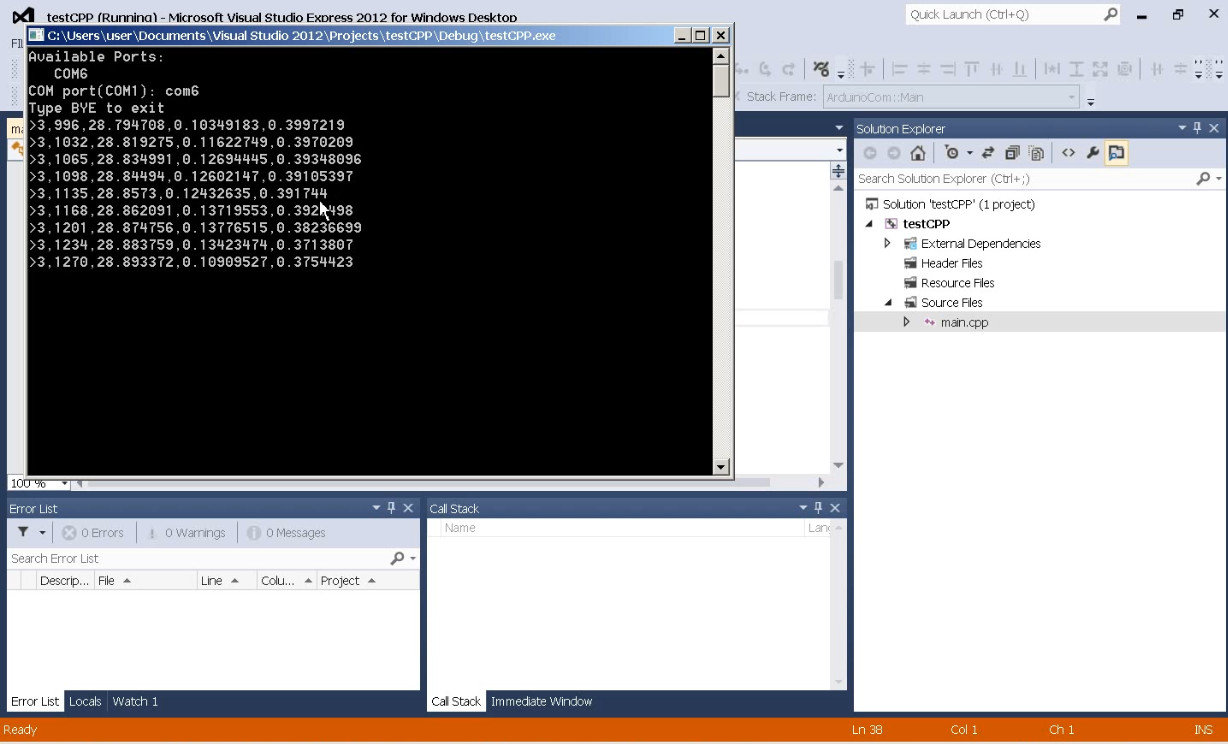Click Back arrow in Solution Explorer toolbar
This screenshot has width=1228, height=744.
870,153
